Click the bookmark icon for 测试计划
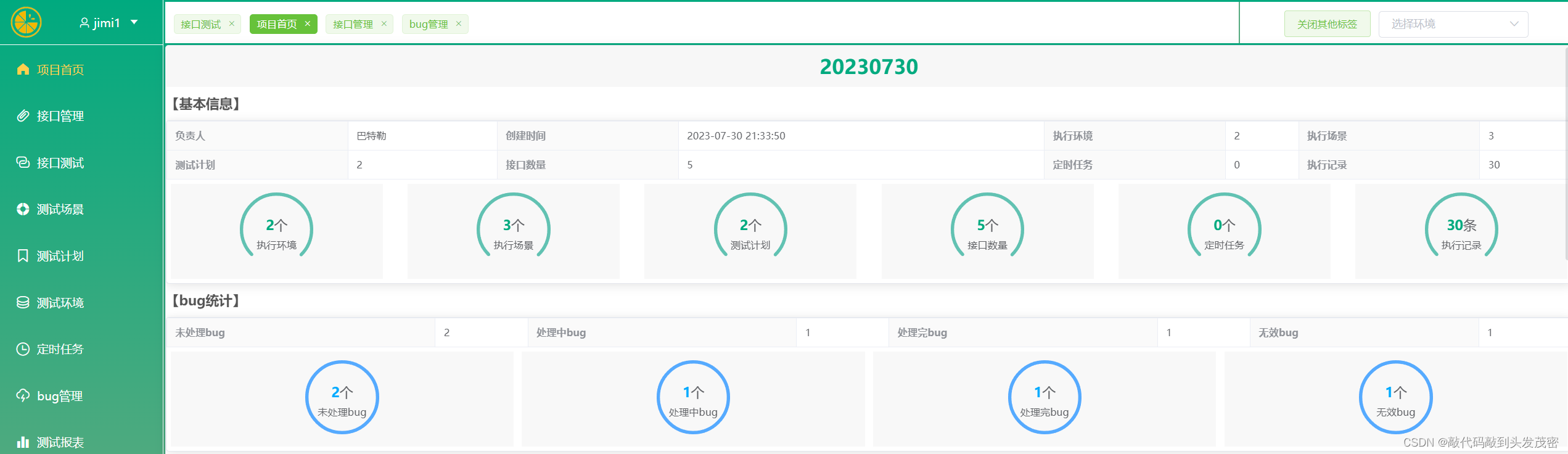The height and width of the screenshot is (454, 1568). (23, 255)
